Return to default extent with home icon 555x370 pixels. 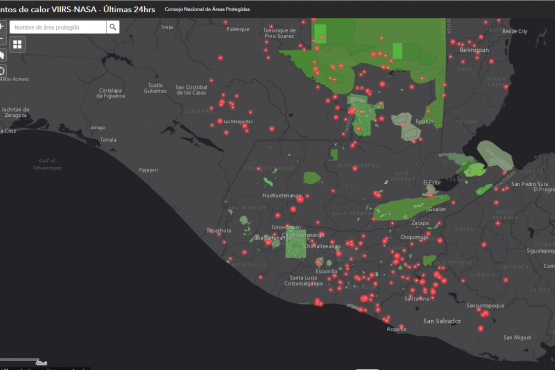point(2,55)
